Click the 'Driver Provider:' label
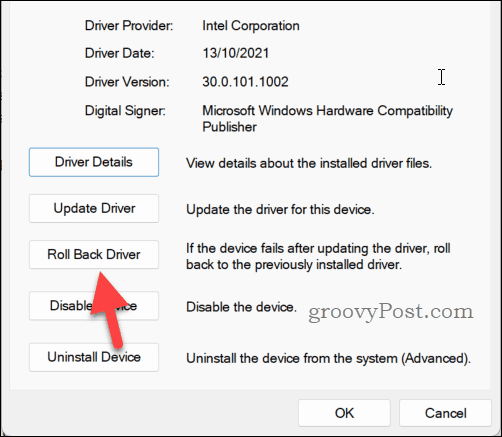 point(129,26)
